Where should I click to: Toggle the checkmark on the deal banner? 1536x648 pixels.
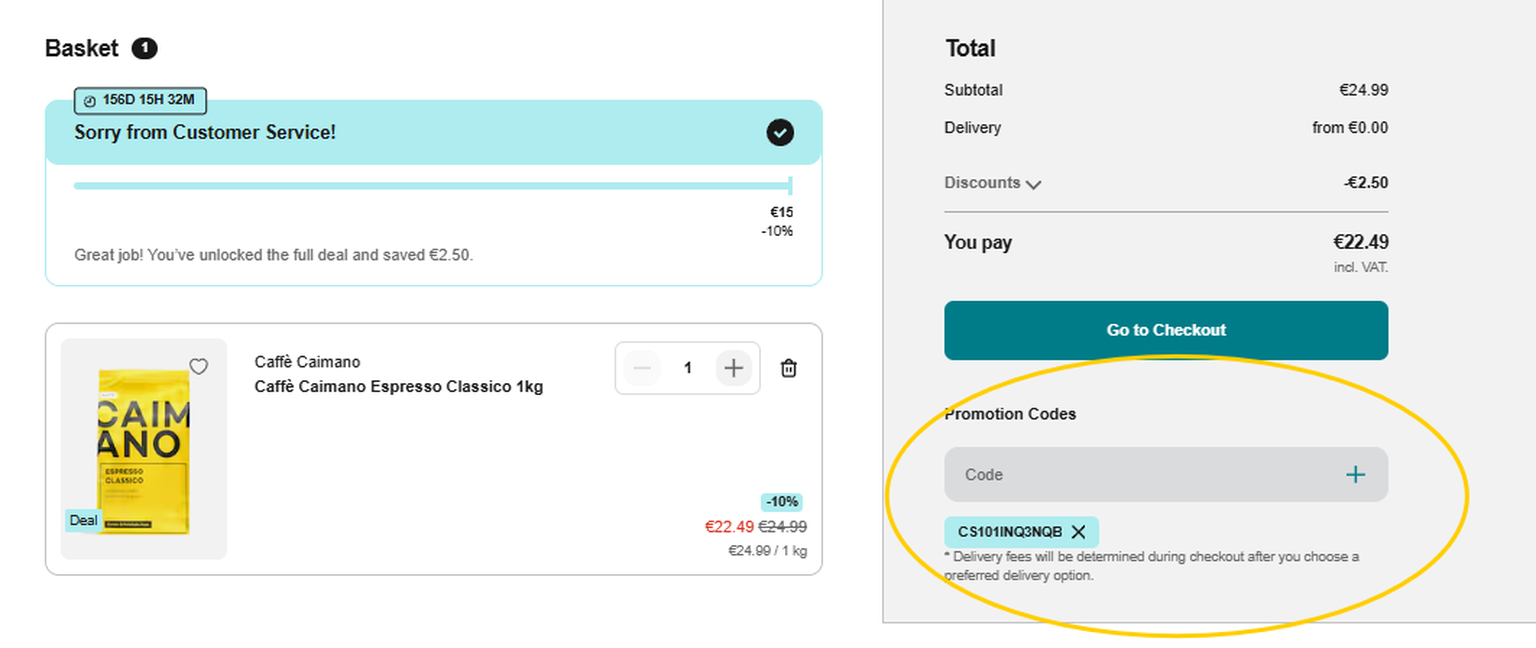tap(780, 132)
